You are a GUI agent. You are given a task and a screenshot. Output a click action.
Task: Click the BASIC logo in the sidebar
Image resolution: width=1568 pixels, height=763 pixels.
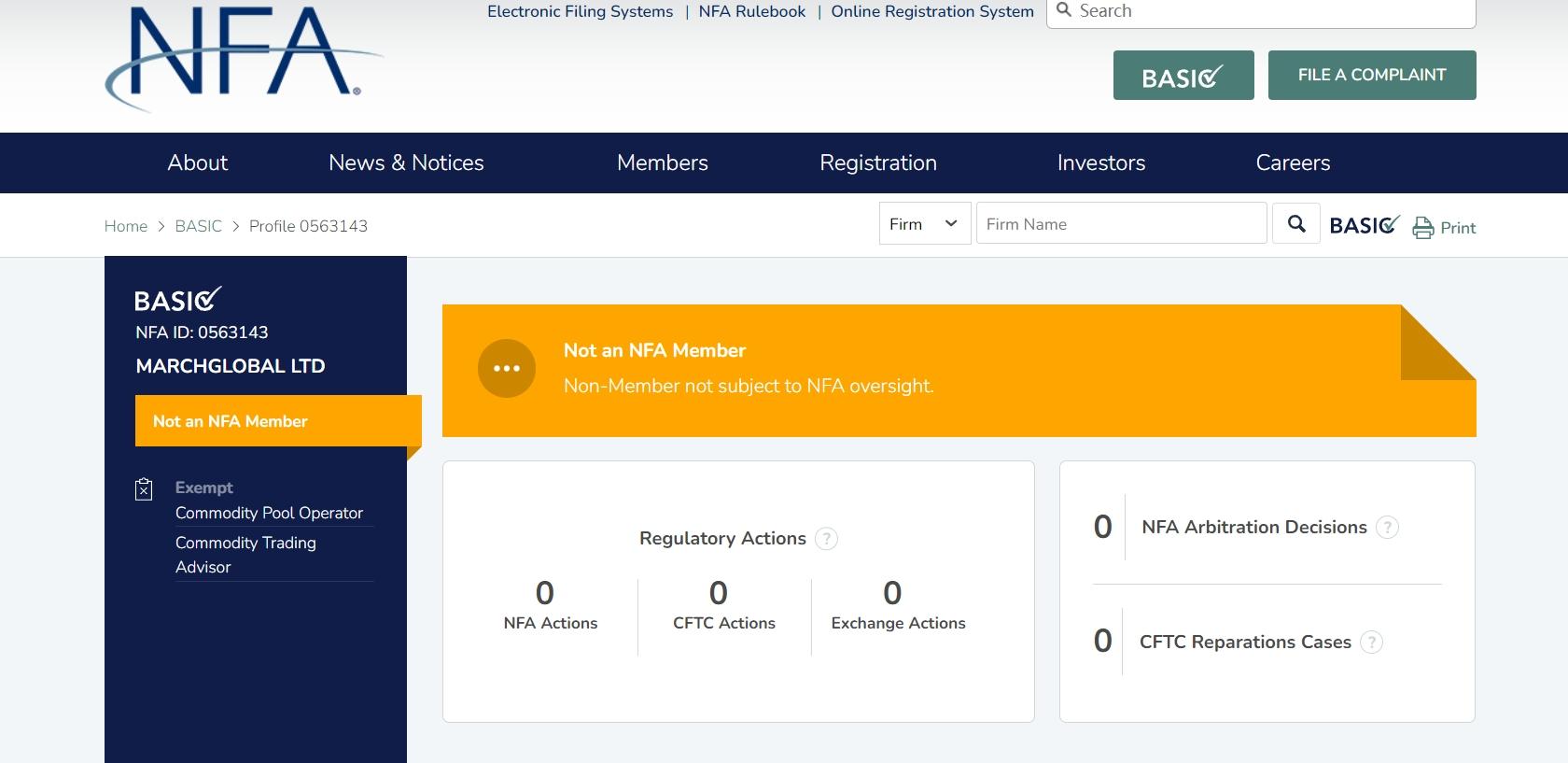(x=177, y=300)
